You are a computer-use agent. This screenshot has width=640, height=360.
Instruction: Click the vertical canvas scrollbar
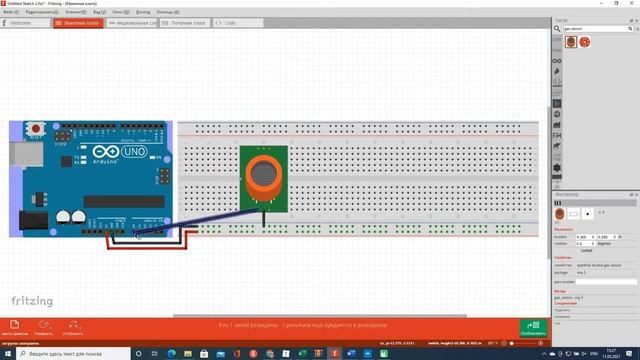point(549,182)
